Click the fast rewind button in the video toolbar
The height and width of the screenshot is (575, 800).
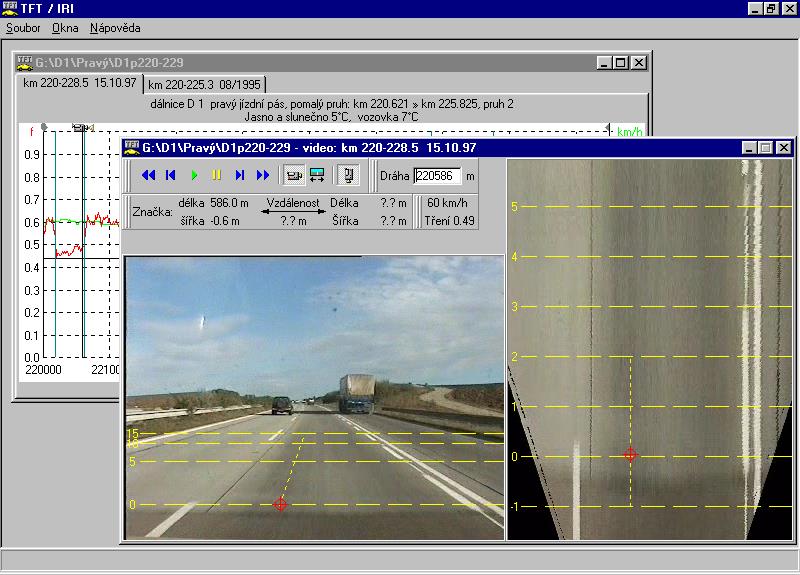tap(148, 176)
